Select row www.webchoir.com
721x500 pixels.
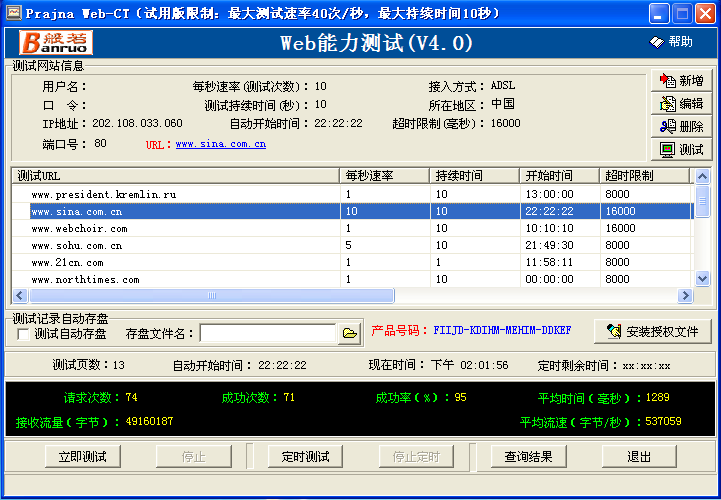352,228
